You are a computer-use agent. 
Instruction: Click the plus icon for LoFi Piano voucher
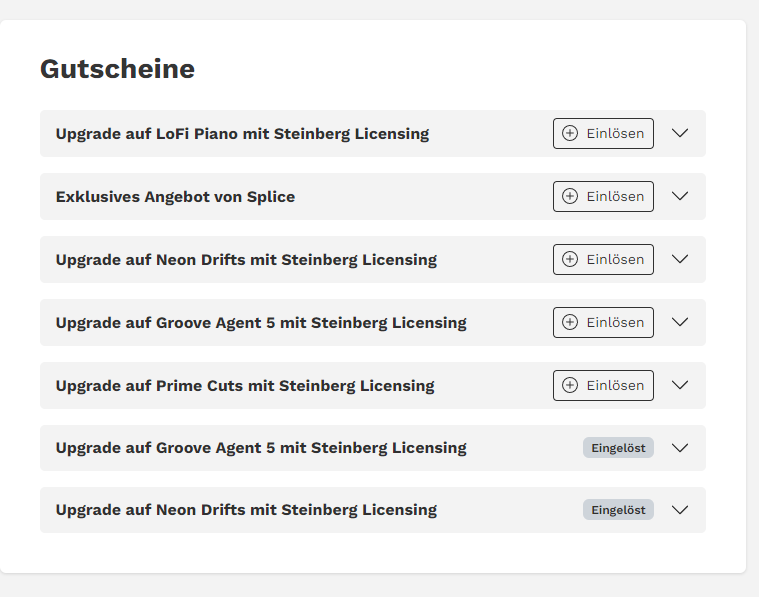point(570,133)
